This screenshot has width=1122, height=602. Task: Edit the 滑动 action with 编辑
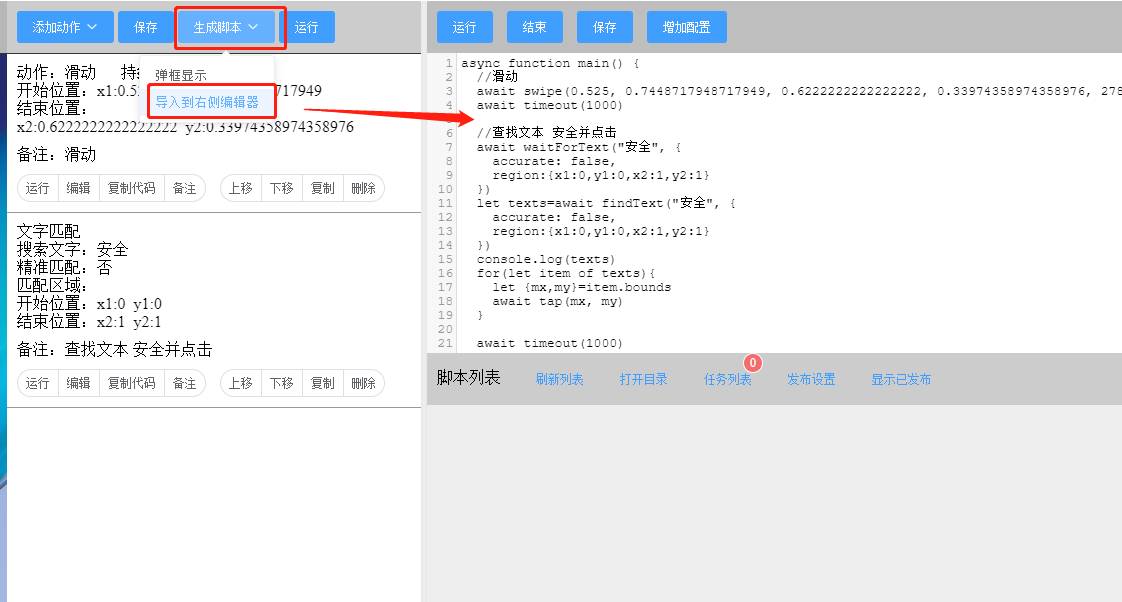[x=79, y=187]
